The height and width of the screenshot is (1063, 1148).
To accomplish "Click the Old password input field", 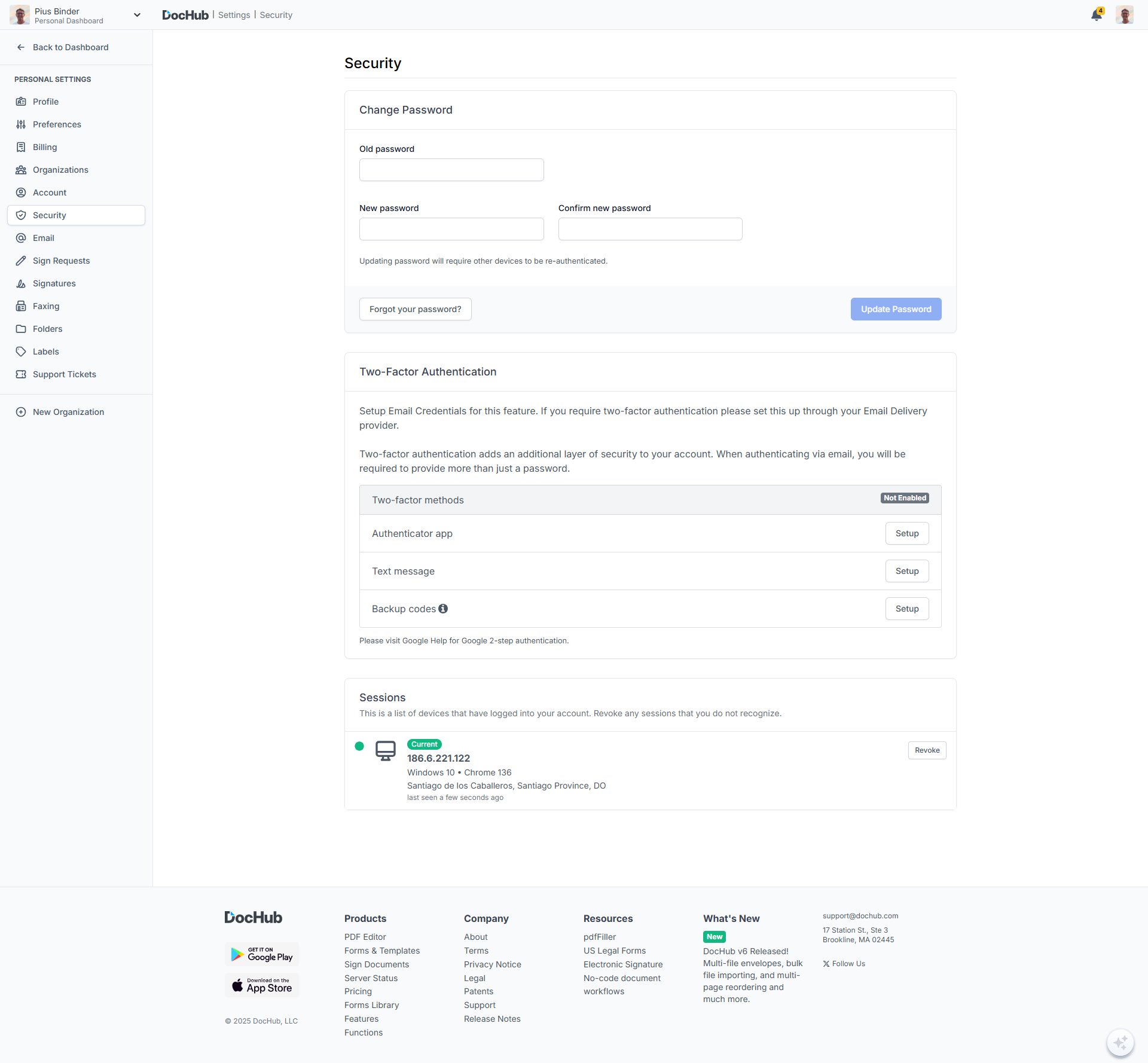I will (451, 170).
